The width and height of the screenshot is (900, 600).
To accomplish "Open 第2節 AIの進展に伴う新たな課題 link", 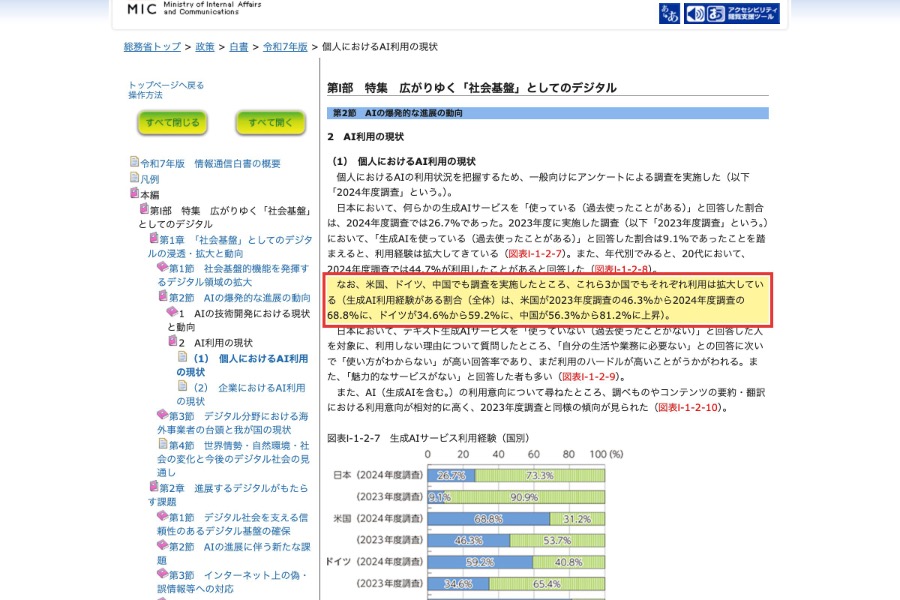I will [234, 553].
